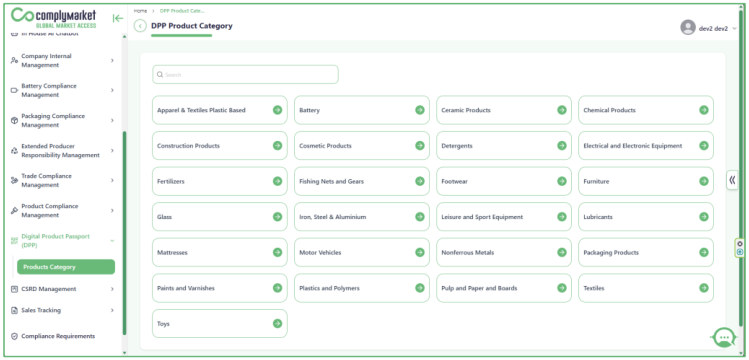Image resolution: width=749 pixels, height=360 pixels.
Task: Open Nonferrous Metals arrow icon
Action: pos(562,252)
